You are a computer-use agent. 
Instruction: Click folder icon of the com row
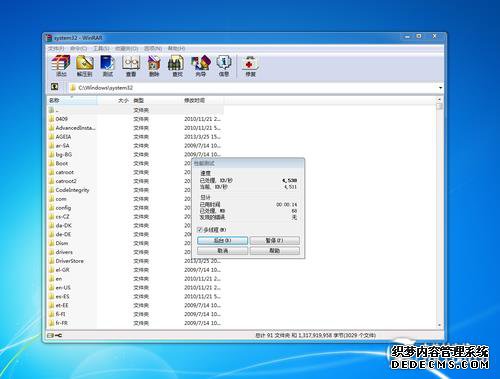(x=51, y=199)
